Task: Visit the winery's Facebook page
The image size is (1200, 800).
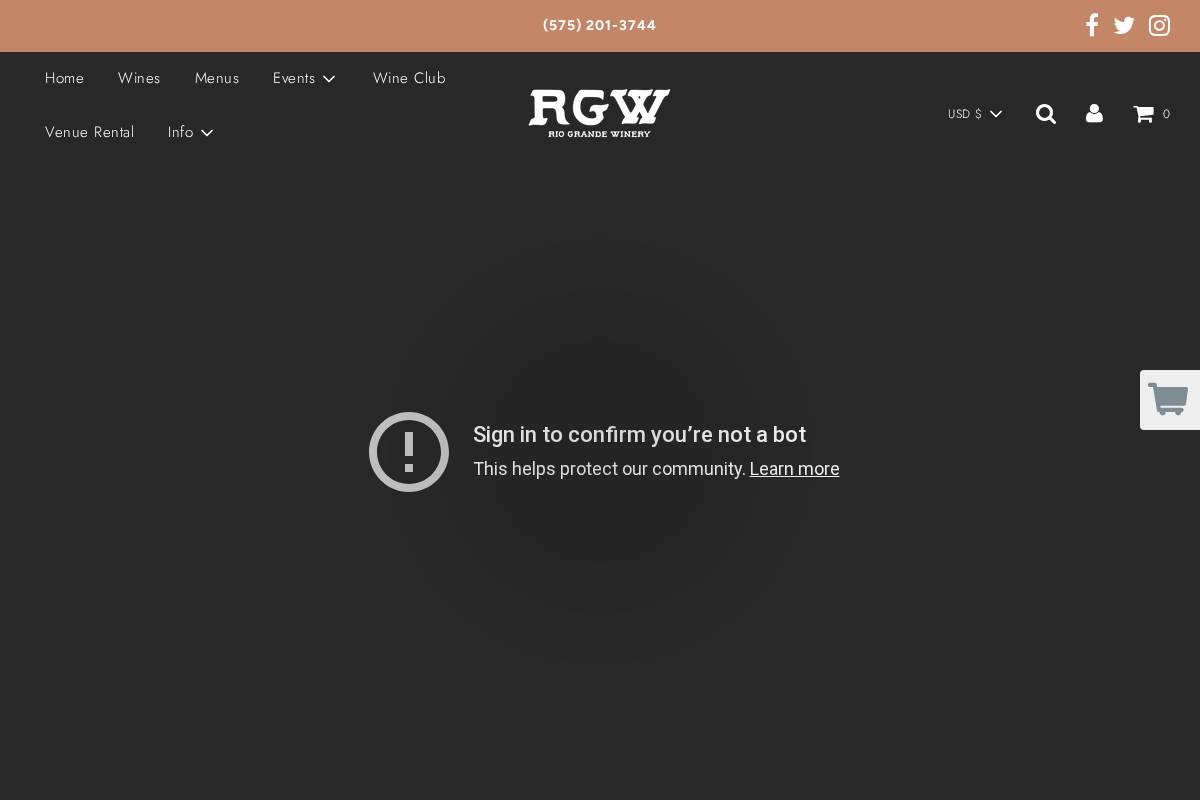Action: click(1092, 25)
